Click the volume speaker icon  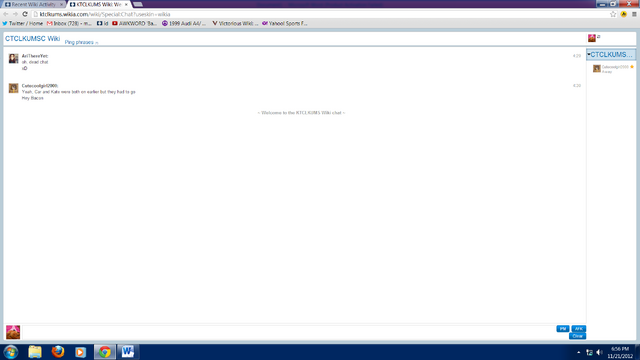point(599,352)
